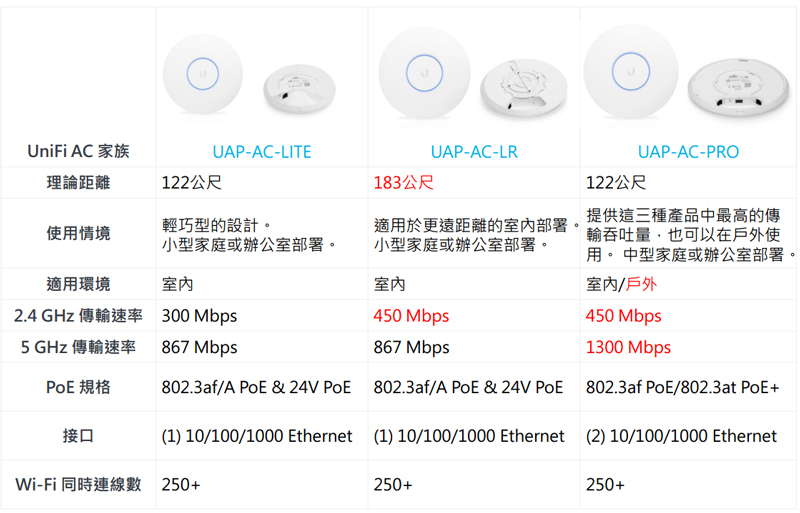Open the UAP-AC-PRO product link
This screenshot has height=513, width=800.
click(688, 152)
